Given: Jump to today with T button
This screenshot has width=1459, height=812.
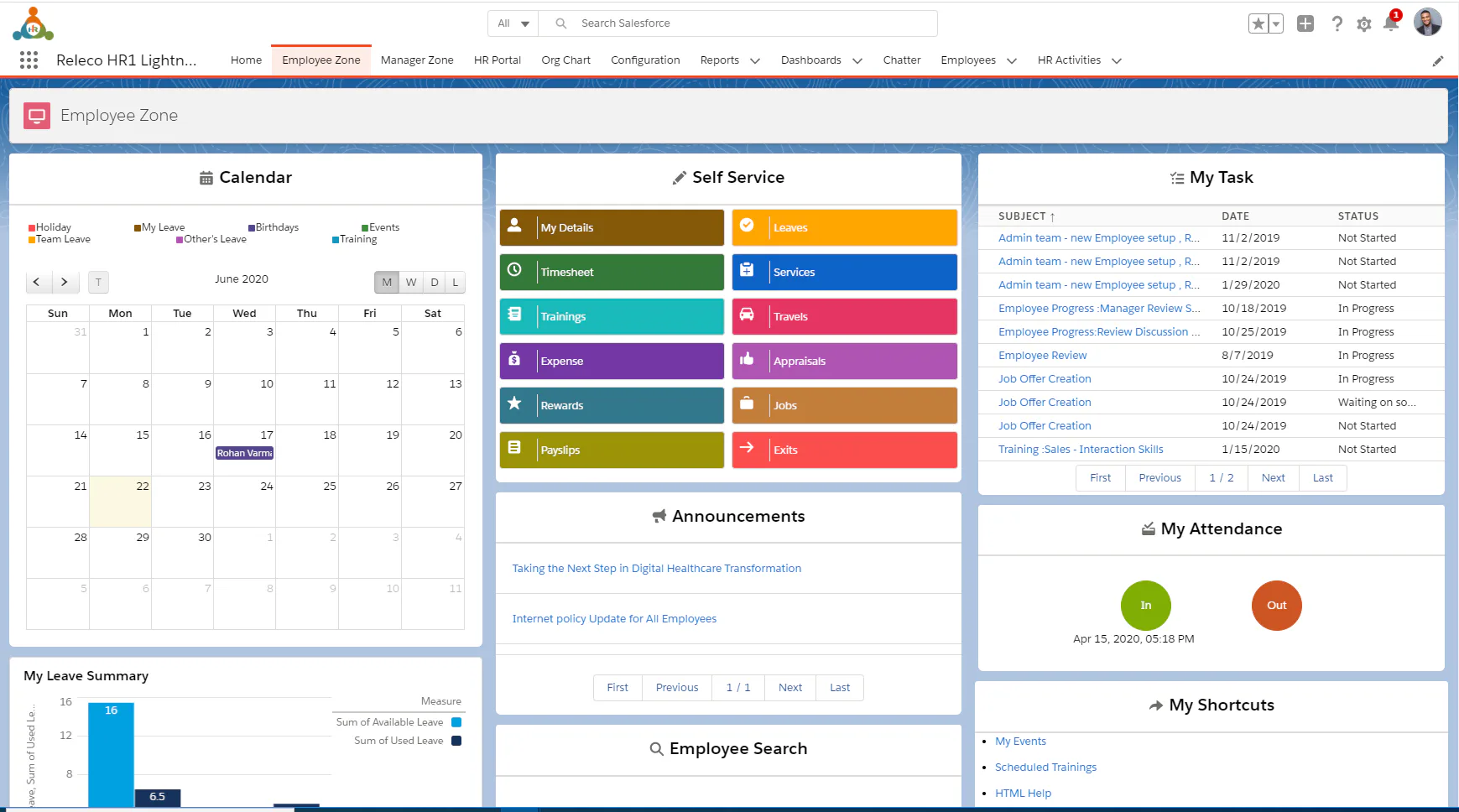Looking at the screenshot, I should point(98,283).
